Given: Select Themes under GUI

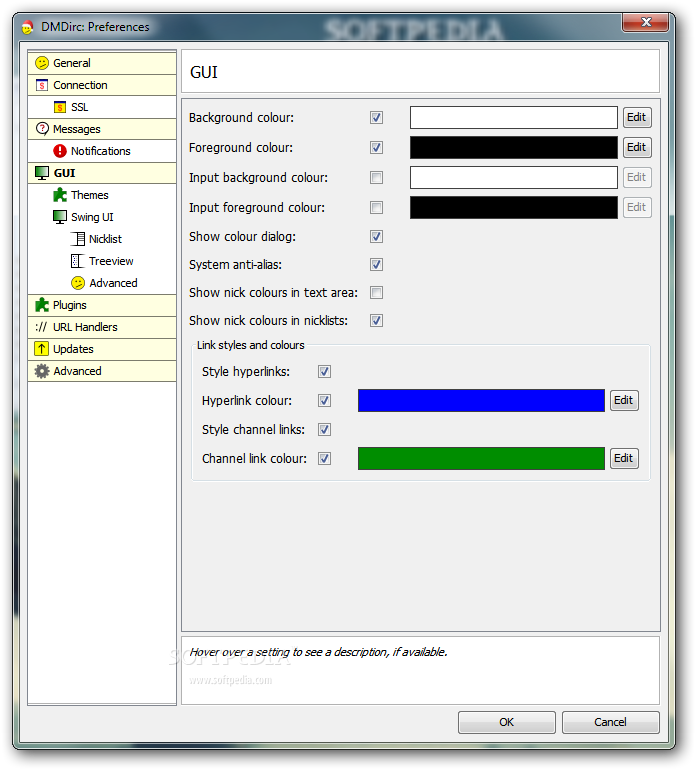Looking at the screenshot, I should click(102, 195).
